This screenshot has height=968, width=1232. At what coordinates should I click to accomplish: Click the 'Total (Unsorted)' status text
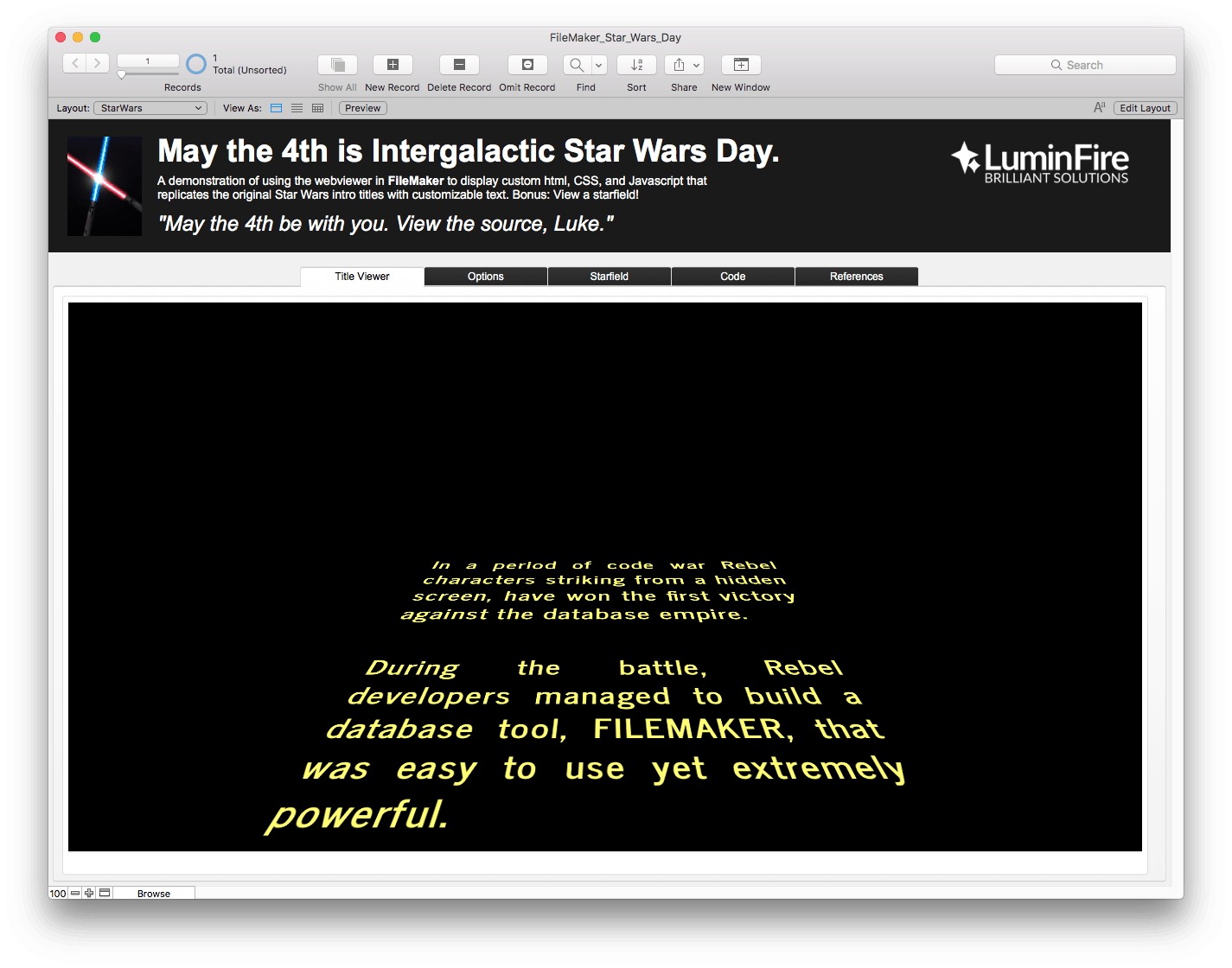click(x=250, y=70)
